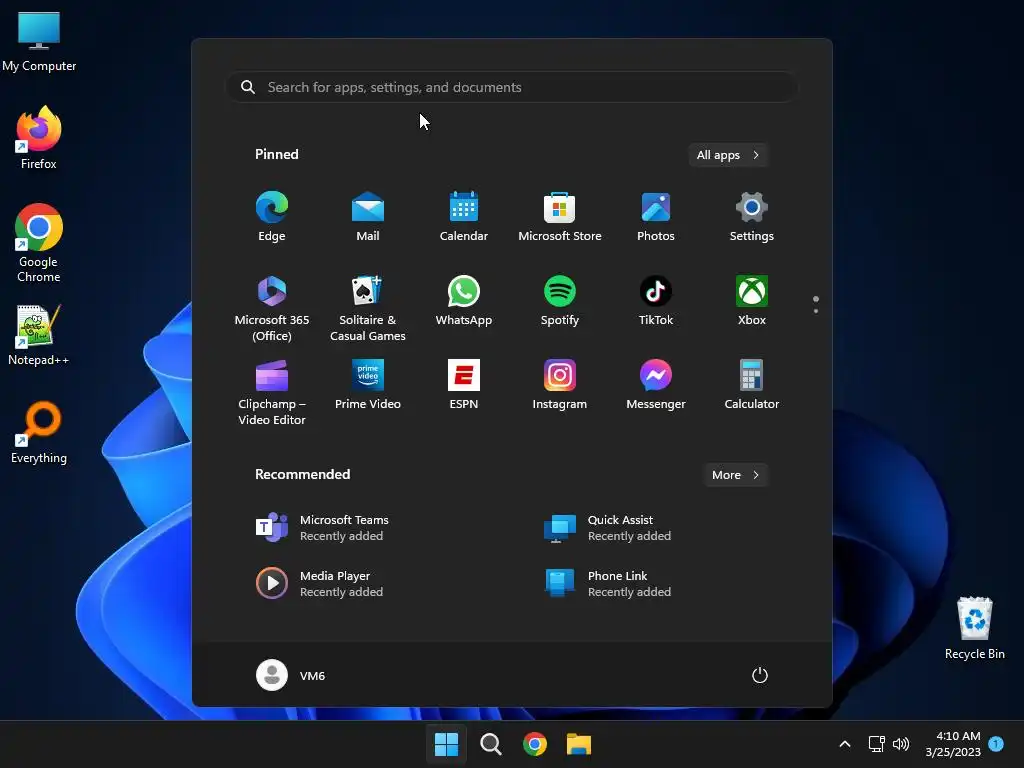Open Instagram
1024x768 pixels.
point(560,385)
